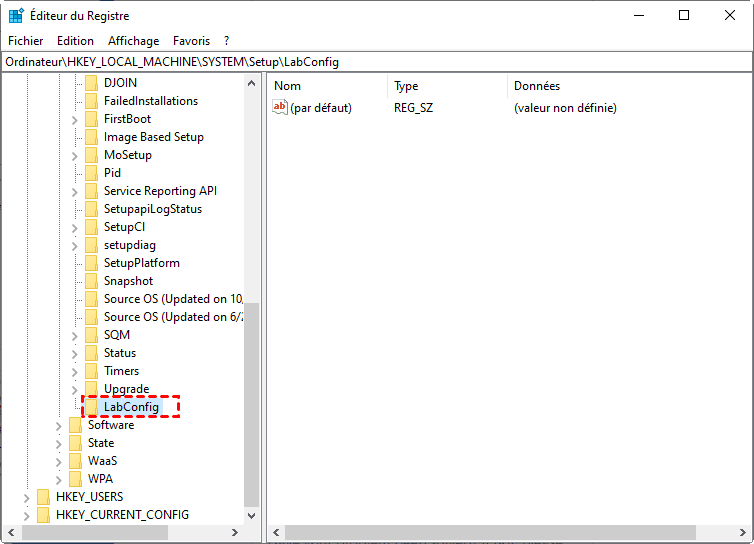Click the REG_SZ type cell
Image resolution: width=754 pixels, height=544 pixels.
413,108
